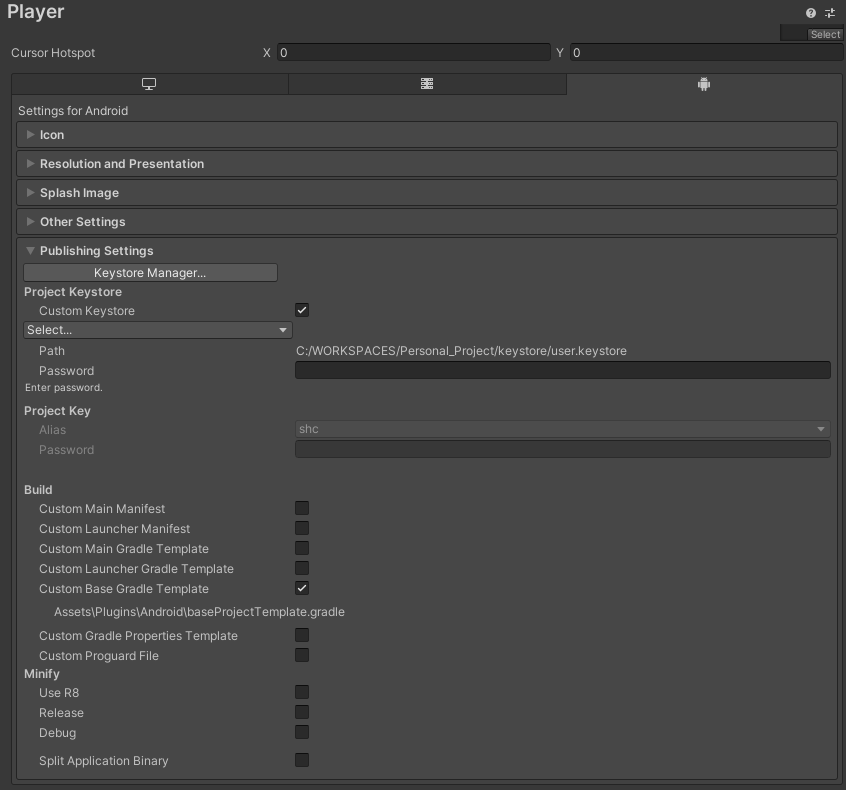846x790 pixels.
Task: Open the Project Key Alias dropdown
Action: pyautogui.click(x=563, y=429)
